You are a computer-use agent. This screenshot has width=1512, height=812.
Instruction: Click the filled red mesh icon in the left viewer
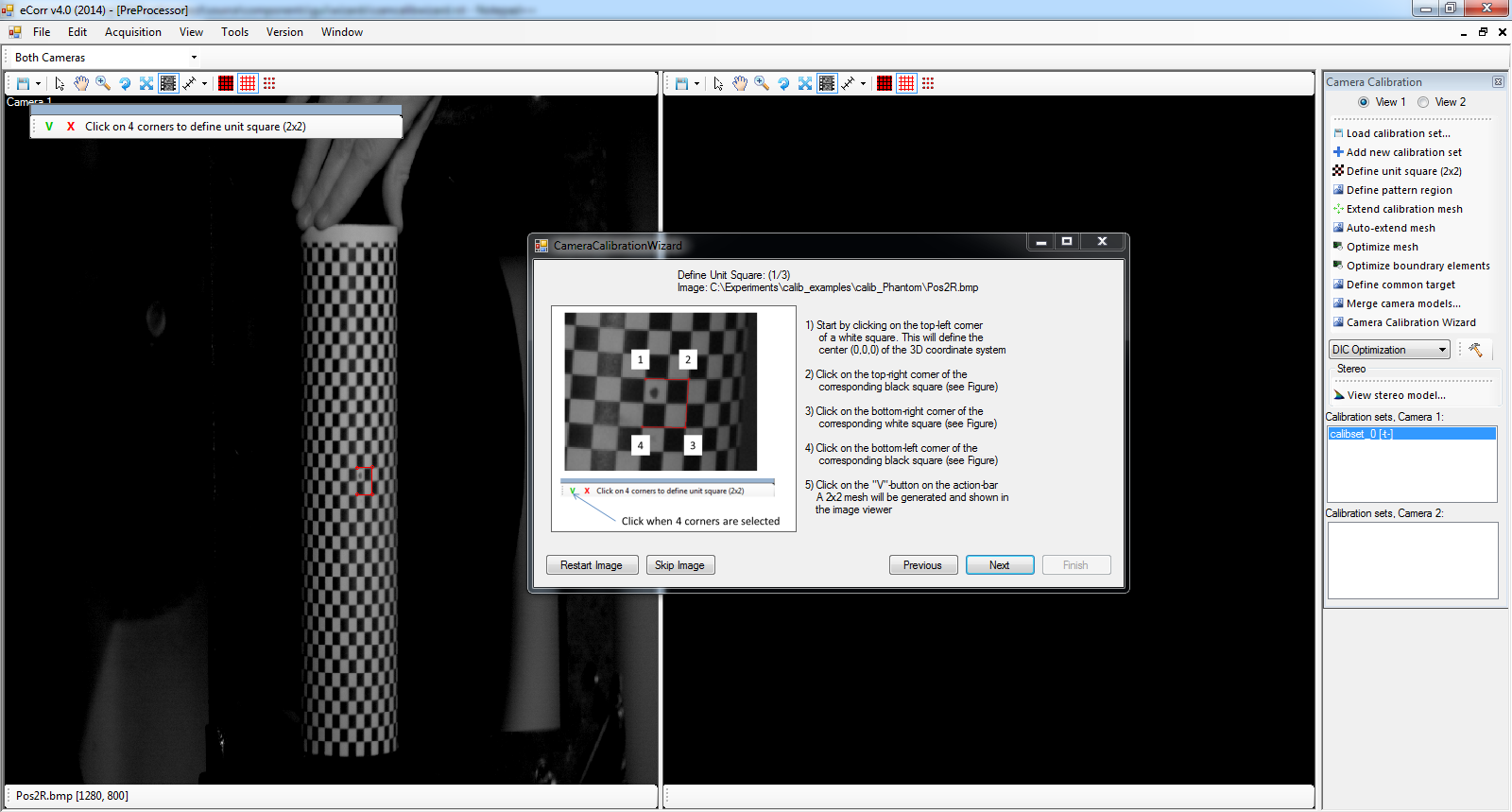click(x=226, y=83)
